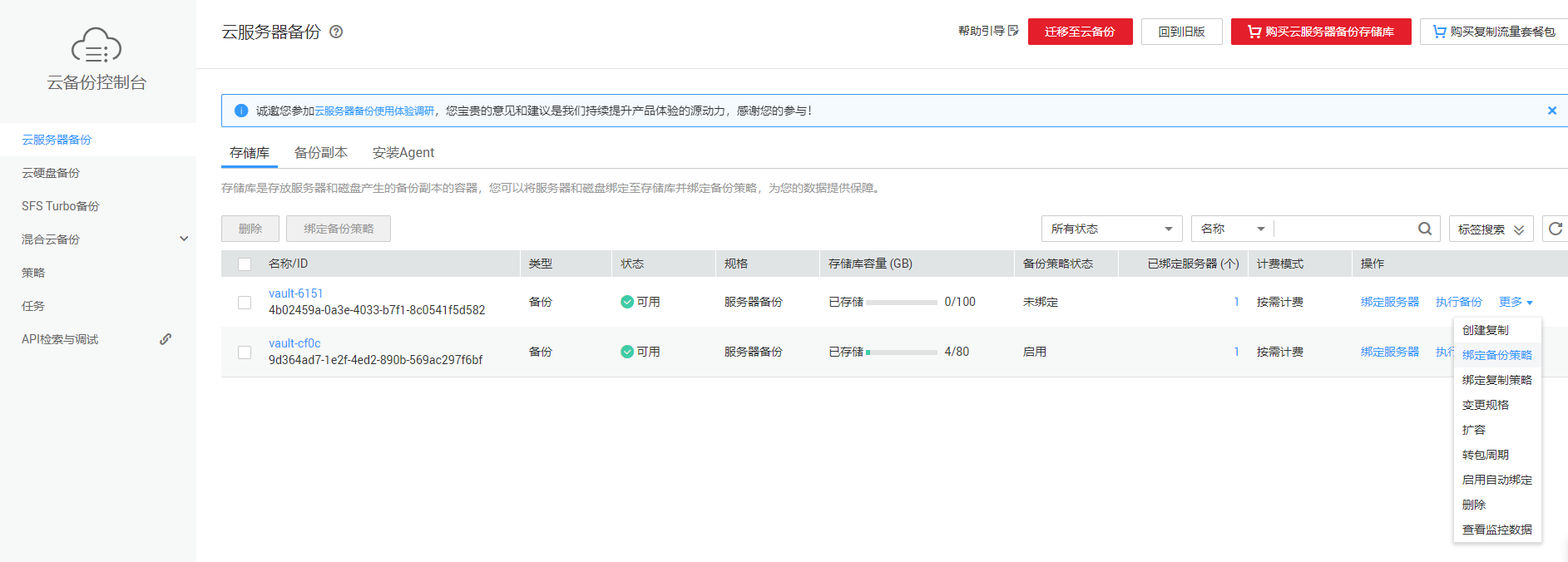This screenshot has height=562, width=1568.
Task: Click the 存储库容量 (GB) column header
Action: pyautogui.click(x=870, y=264)
